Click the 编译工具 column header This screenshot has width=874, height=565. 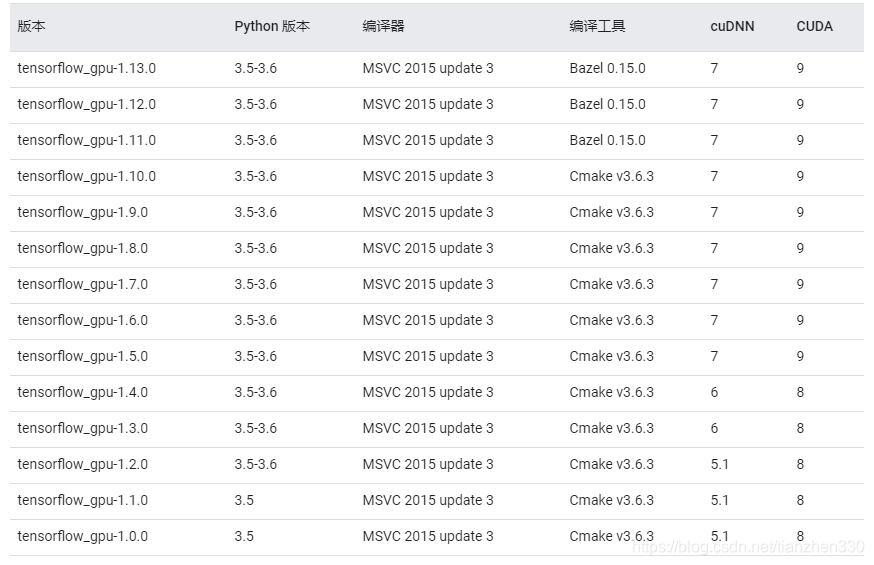pos(597,26)
